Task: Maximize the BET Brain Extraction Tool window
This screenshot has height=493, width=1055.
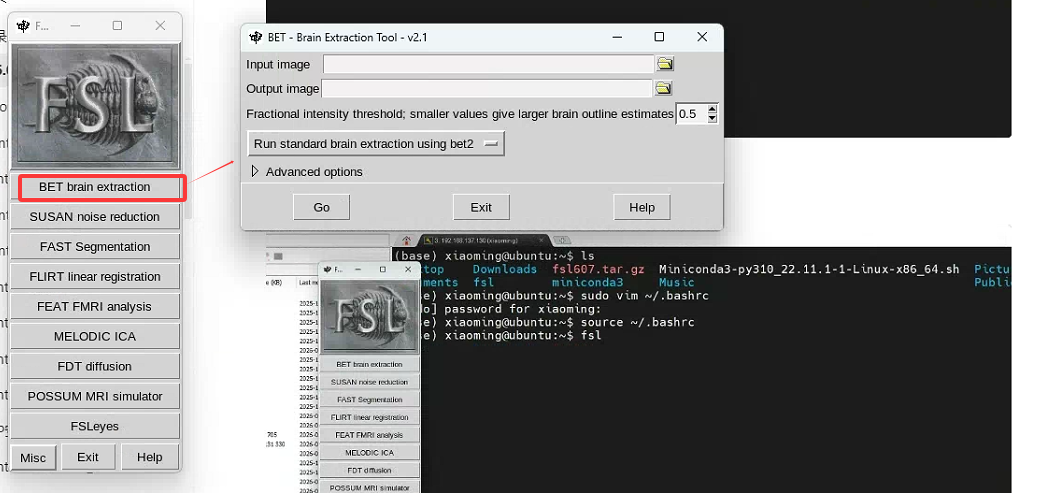Action: 659,37
